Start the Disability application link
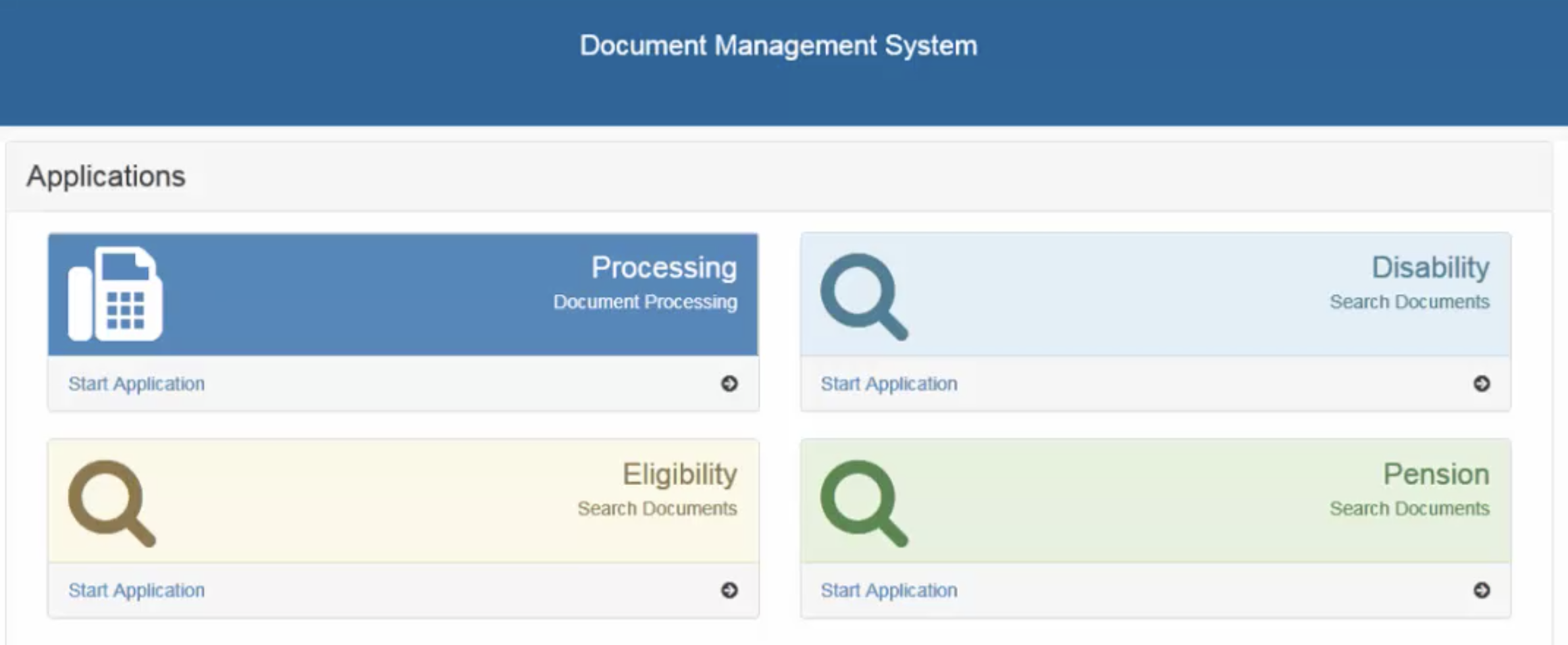Image resolution: width=1568 pixels, height=645 pixels. pyautogui.click(x=889, y=384)
